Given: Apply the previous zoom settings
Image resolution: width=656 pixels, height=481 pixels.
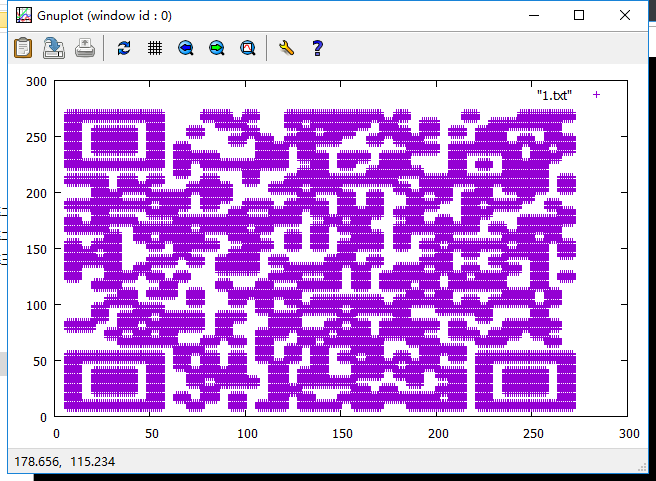Looking at the screenshot, I should [x=186, y=47].
